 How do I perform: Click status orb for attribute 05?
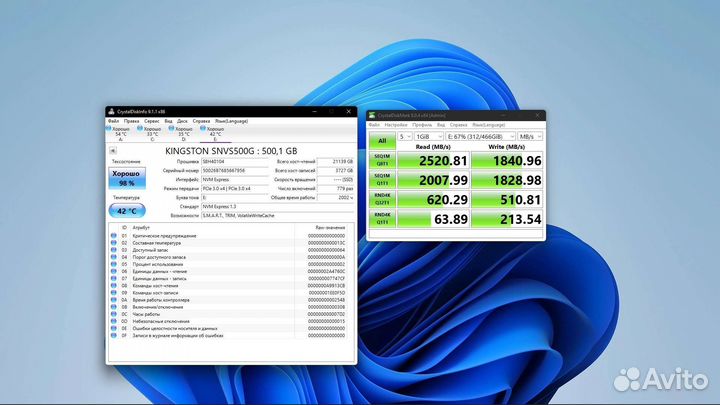point(114,264)
